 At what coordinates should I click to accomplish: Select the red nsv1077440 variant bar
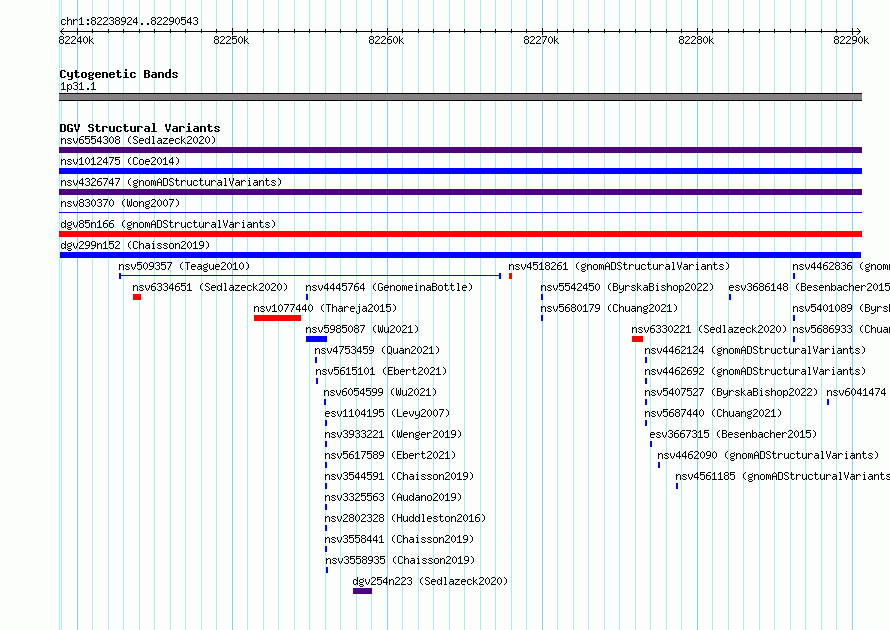tap(278, 318)
